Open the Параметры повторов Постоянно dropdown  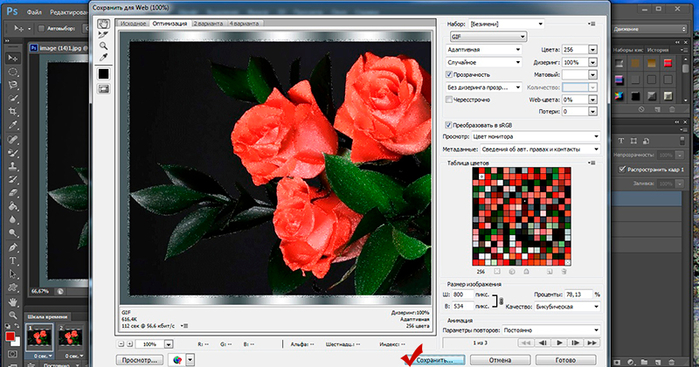pos(551,330)
